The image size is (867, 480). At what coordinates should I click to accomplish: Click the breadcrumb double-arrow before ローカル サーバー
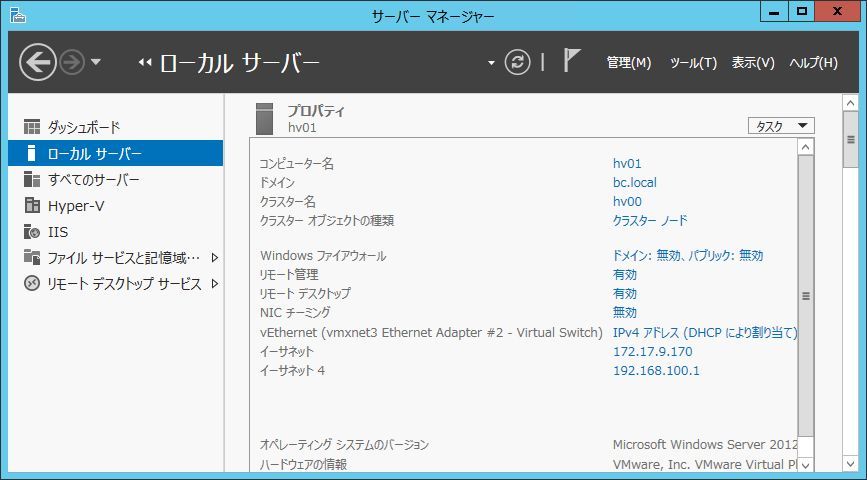(x=145, y=62)
